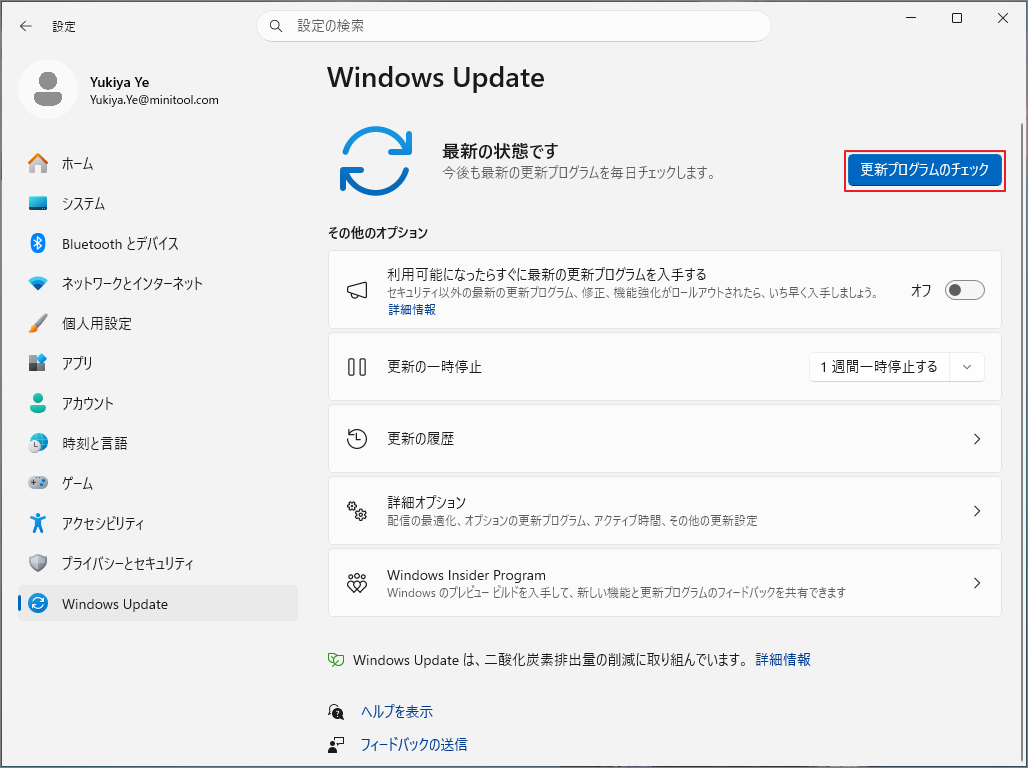Click the history clock icon
Image resolution: width=1028 pixels, height=768 pixels.
coord(357,439)
